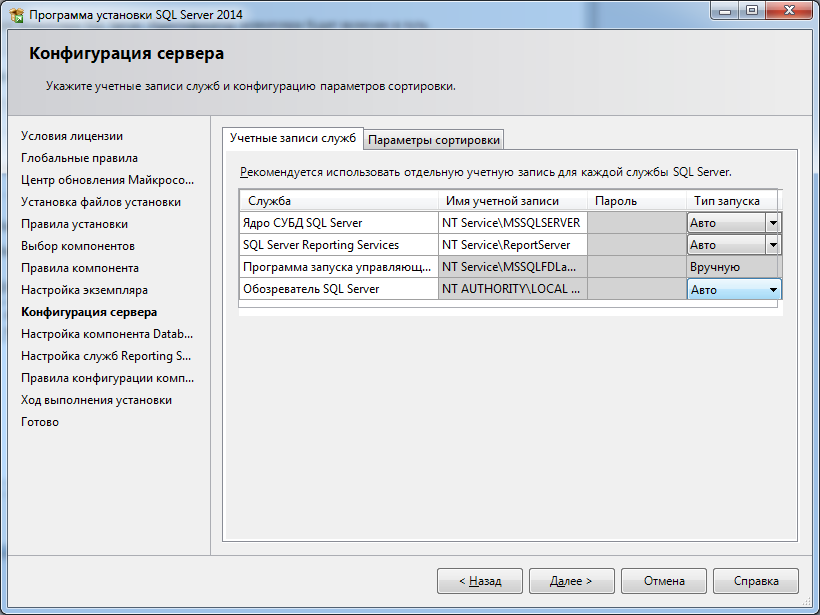
Task: Click the Отмена button
Action: pos(664,581)
